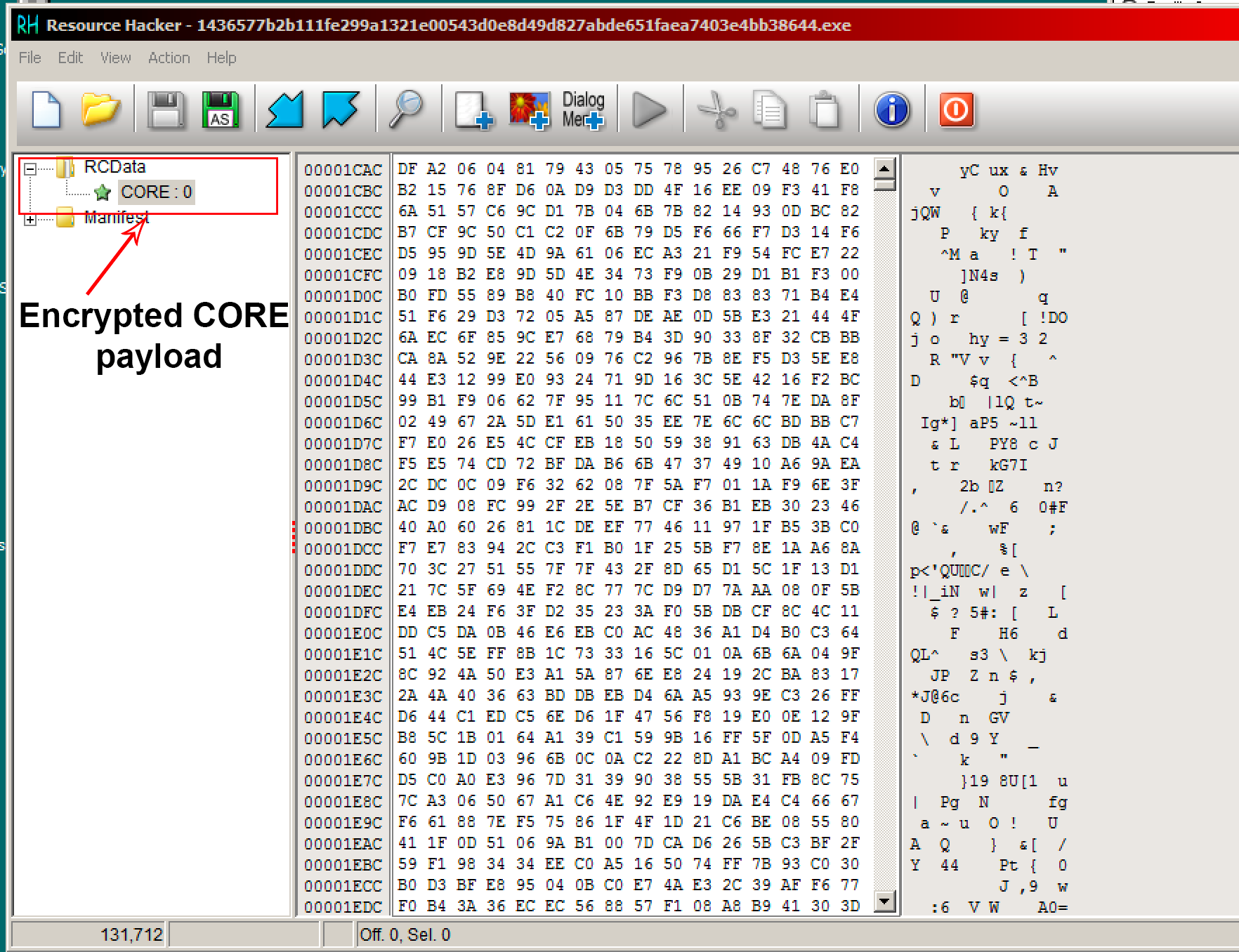Screen dimensions: 1239x952
Task: Click the Copy pages icon
Action: pyautogui.click(x=770, y=110)
